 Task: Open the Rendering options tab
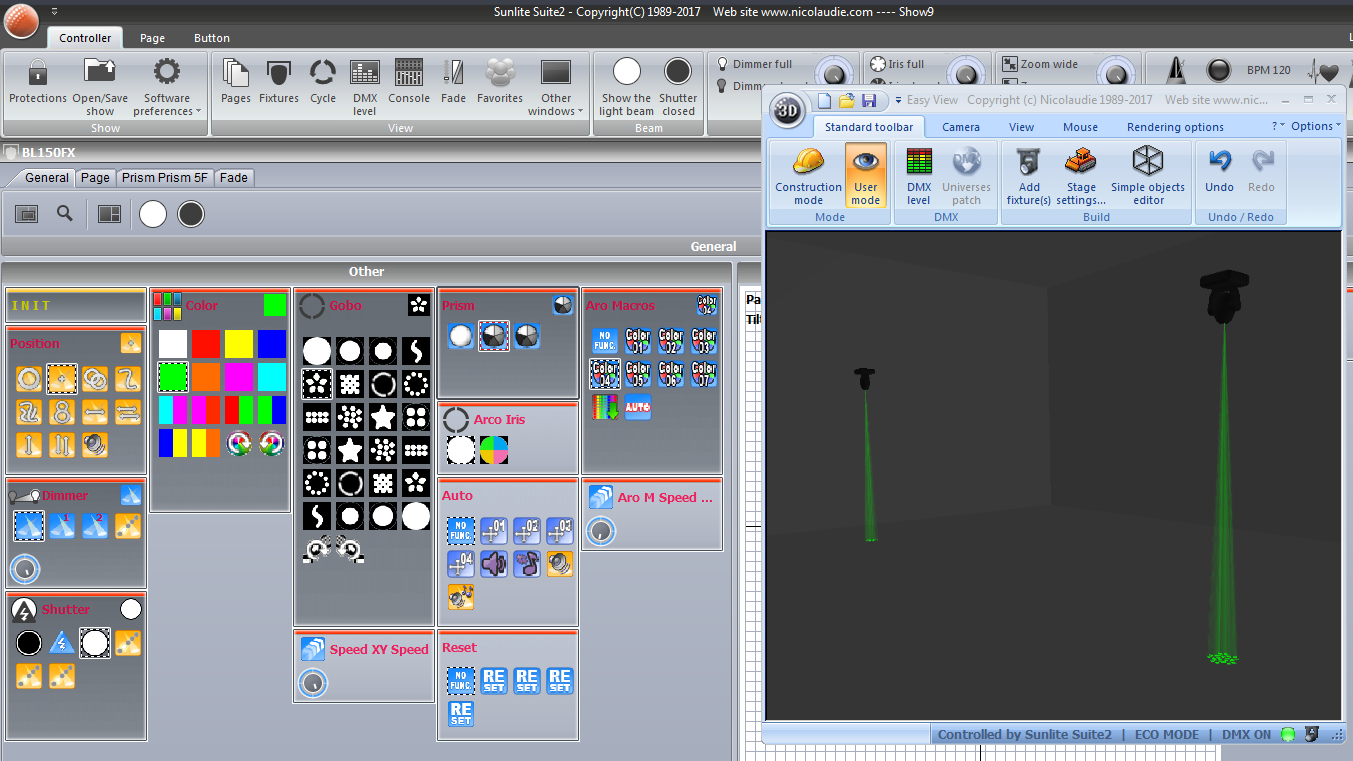pyautogui.click(x=1175, y=127)
